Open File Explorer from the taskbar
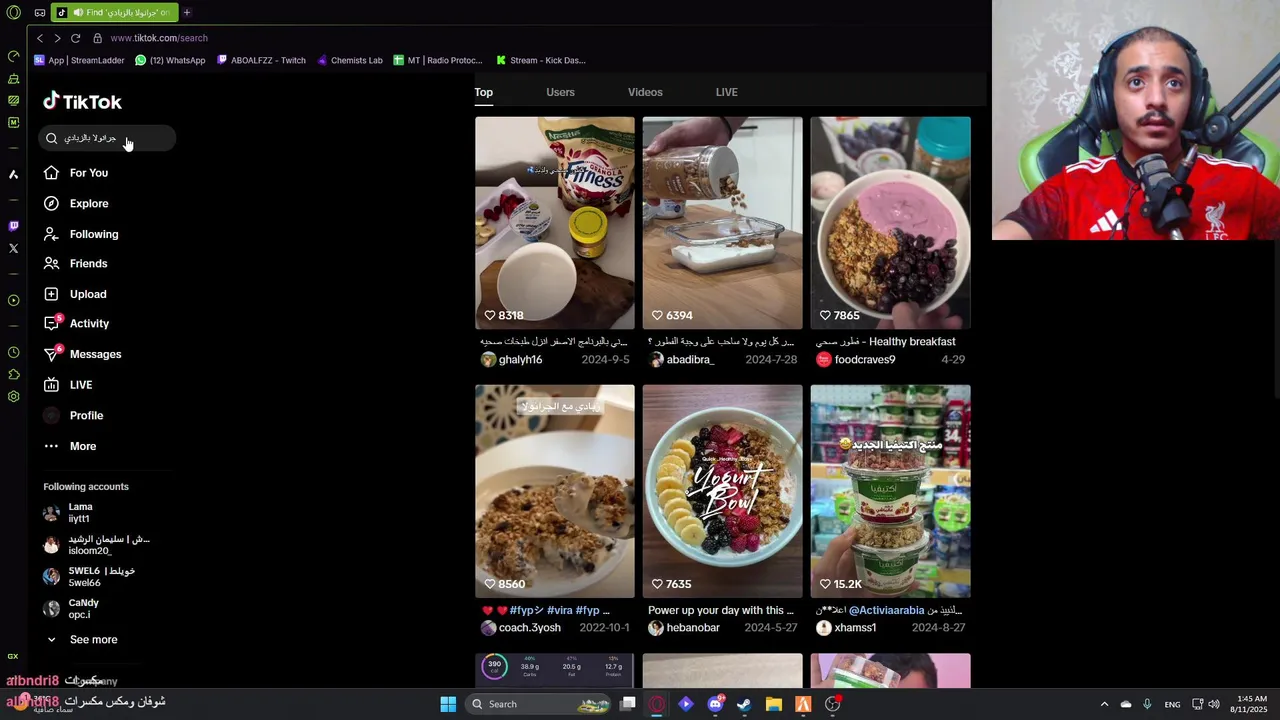 [774, 704]
